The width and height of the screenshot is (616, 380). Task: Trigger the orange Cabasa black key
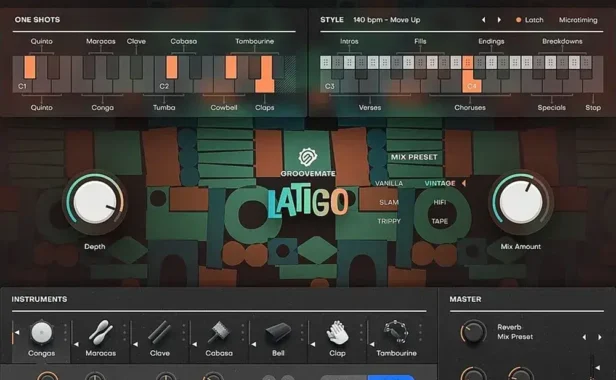(x=172, y=67)
